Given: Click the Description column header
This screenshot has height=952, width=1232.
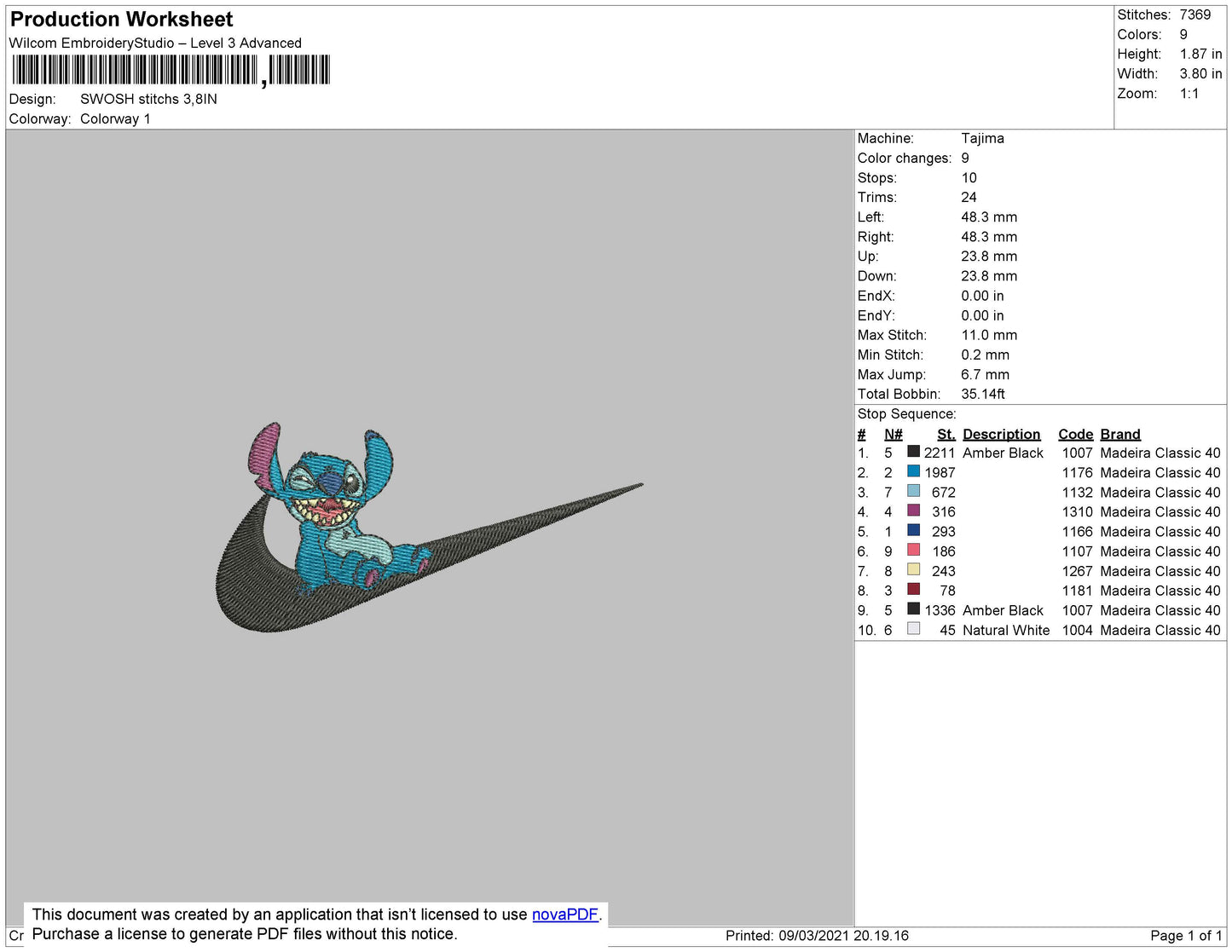Looking at the screenshot, I should click(1001, 434).
